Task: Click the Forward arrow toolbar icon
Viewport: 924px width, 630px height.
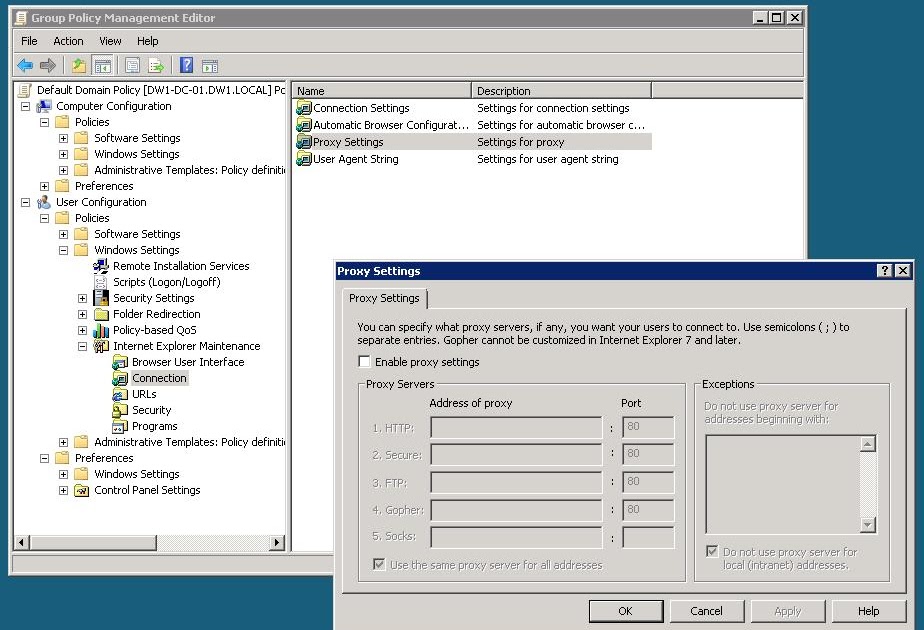Action: (48, 65)
